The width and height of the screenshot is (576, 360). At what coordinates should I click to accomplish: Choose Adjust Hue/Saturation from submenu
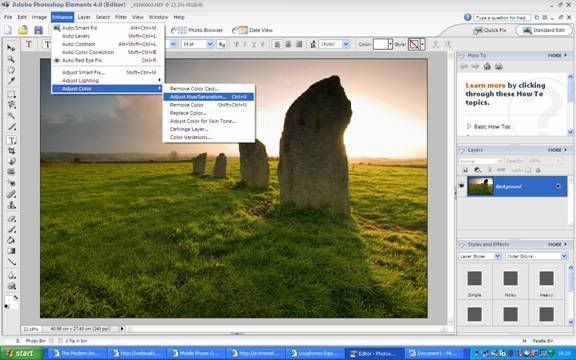point(208,97)
